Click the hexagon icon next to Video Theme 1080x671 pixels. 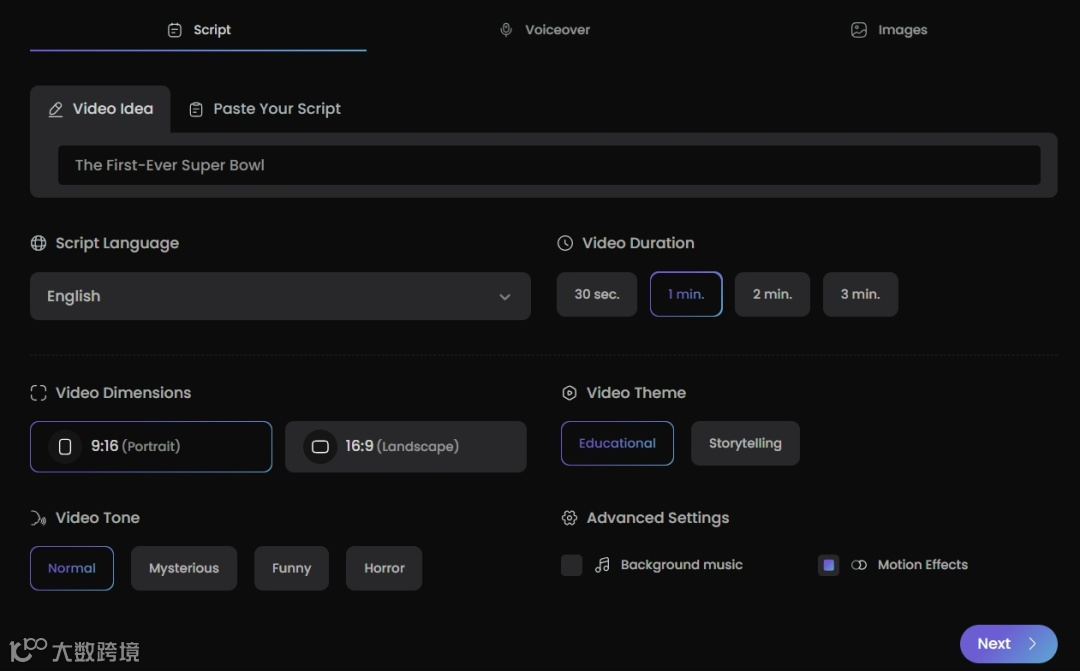569,393
